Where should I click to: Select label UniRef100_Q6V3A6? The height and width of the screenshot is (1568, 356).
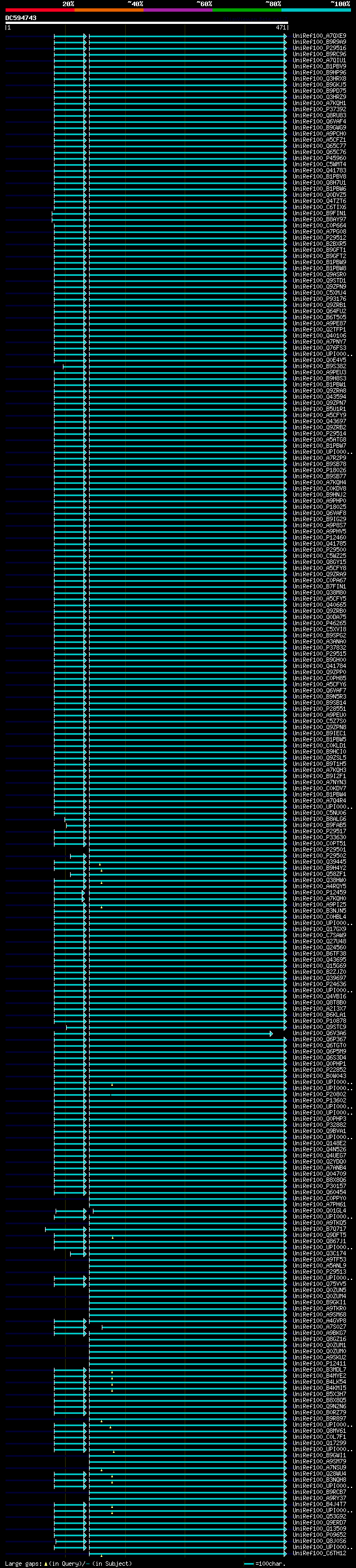tap(319, 1033)
